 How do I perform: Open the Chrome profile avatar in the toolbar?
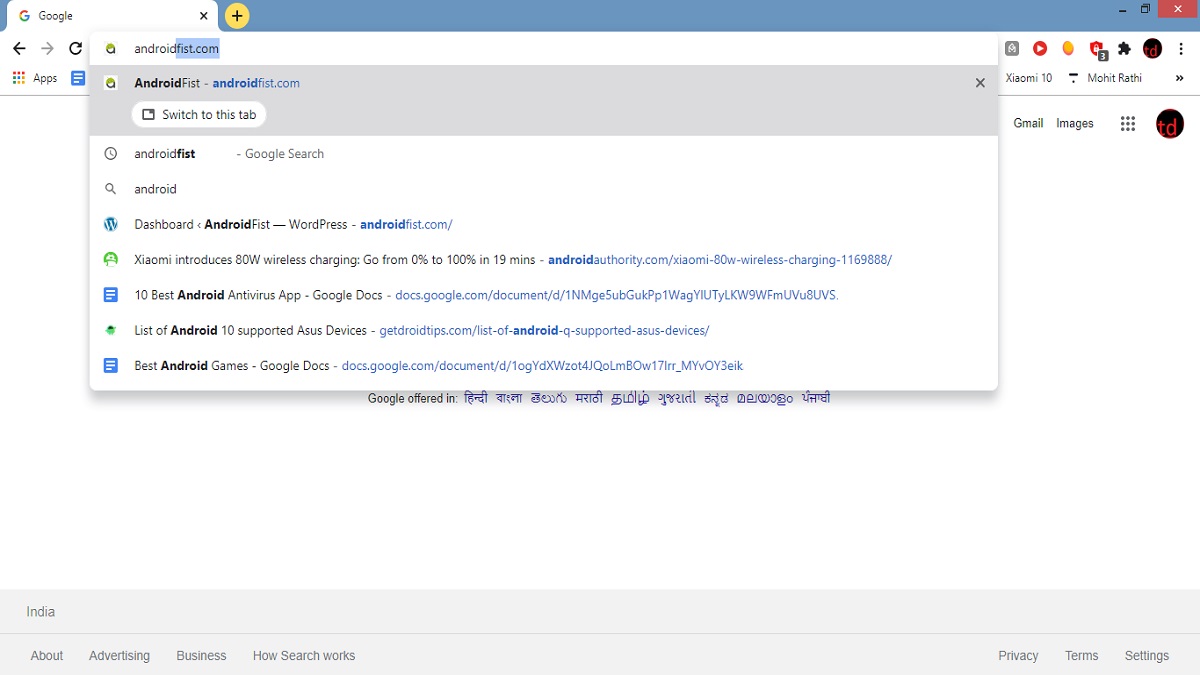[x=1152, y=48]
